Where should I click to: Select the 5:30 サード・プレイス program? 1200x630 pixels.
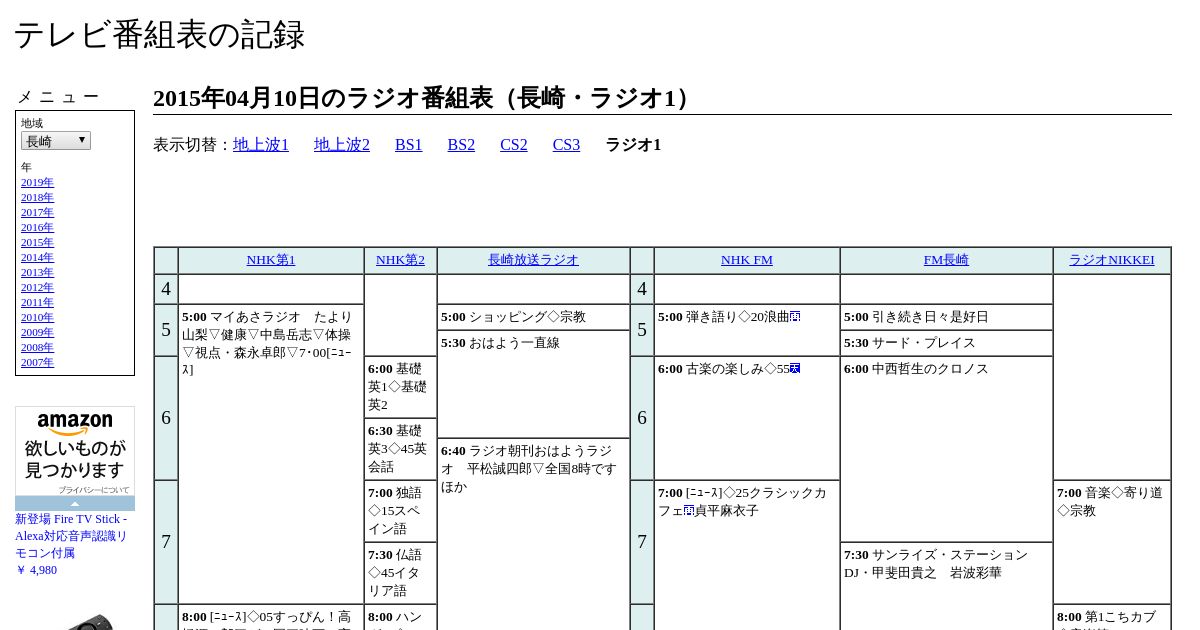click(946, 343)
